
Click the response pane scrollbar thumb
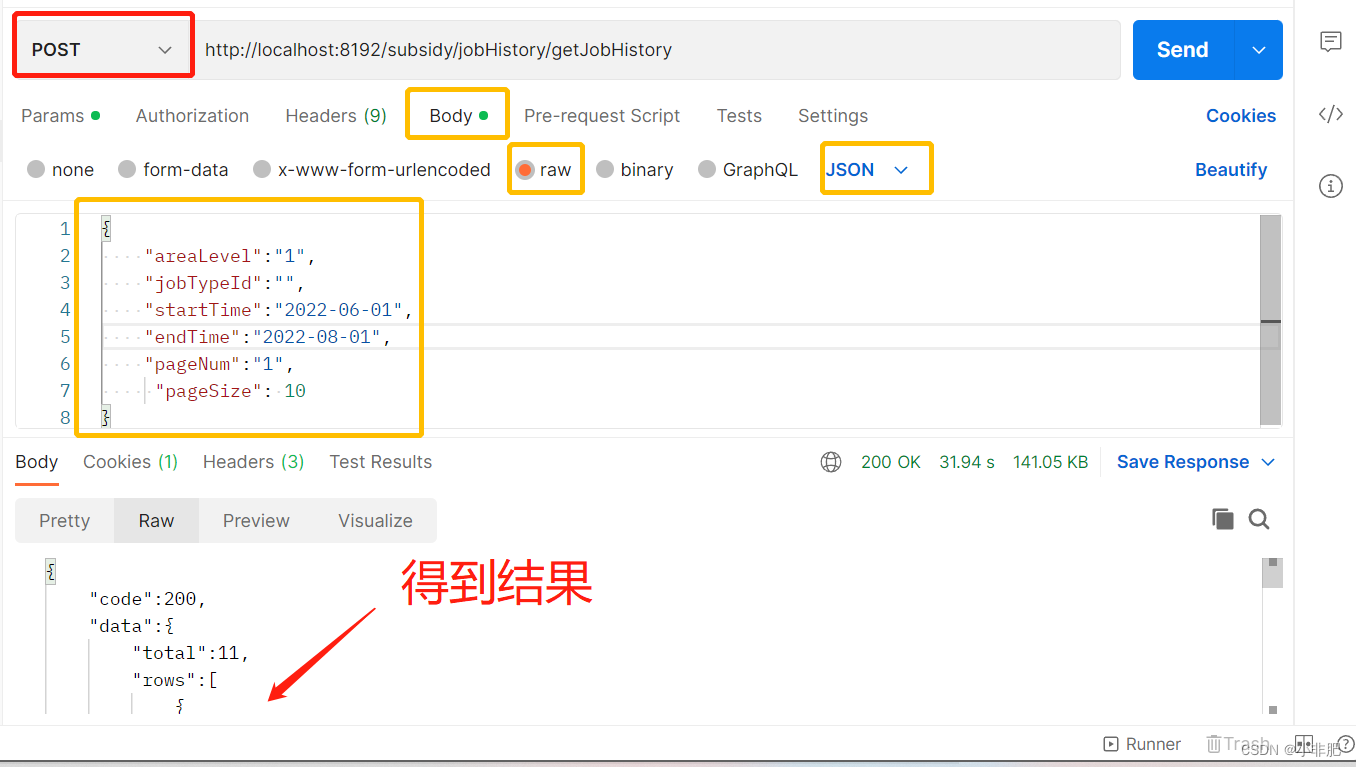1272,573
